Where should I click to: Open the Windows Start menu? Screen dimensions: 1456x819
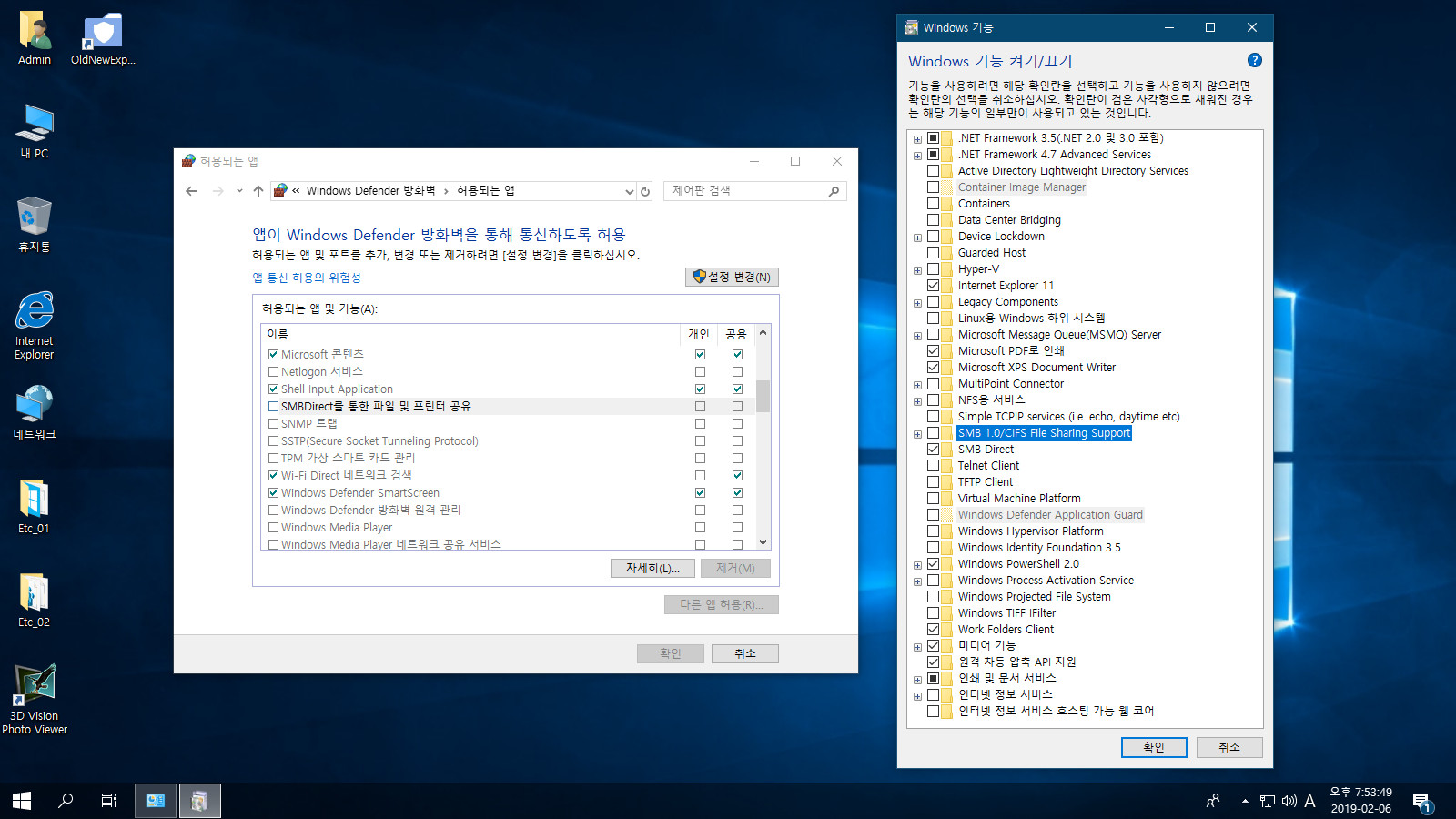(x=22, y=801)
